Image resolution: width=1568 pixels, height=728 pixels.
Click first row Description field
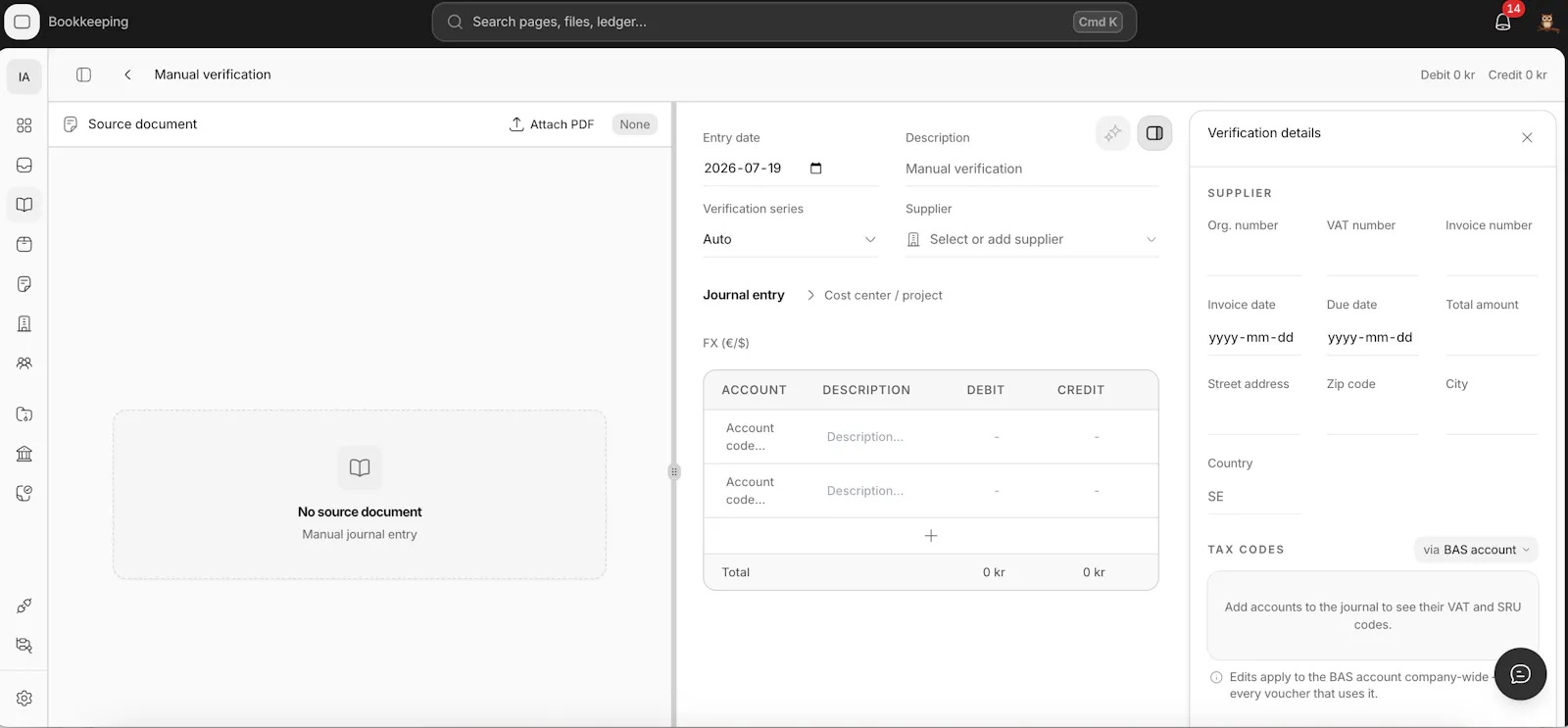[876, 437]
